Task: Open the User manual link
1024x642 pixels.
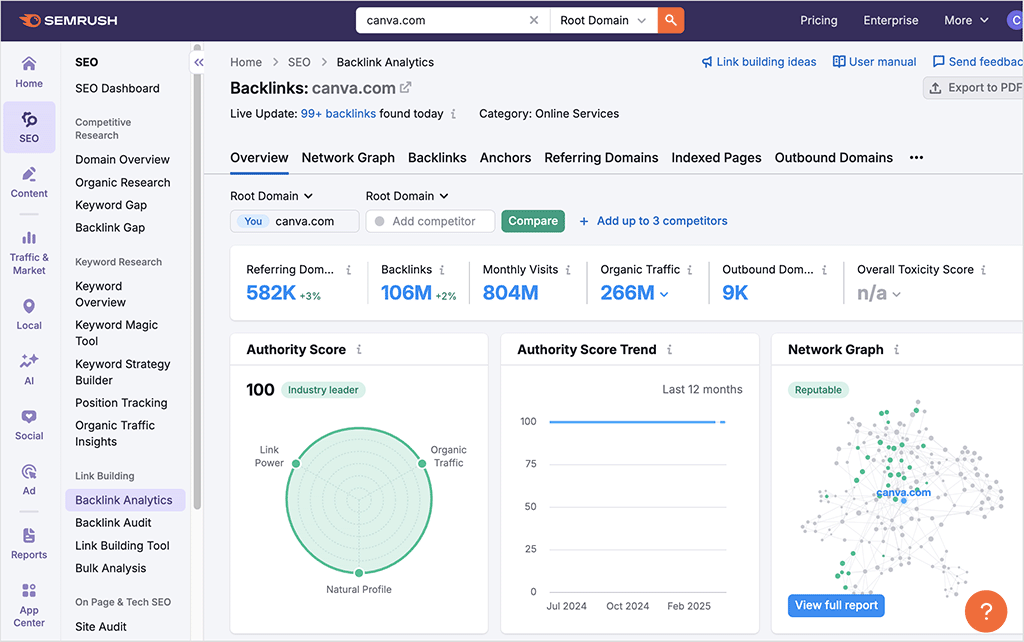Action: [x=874, y=61]
